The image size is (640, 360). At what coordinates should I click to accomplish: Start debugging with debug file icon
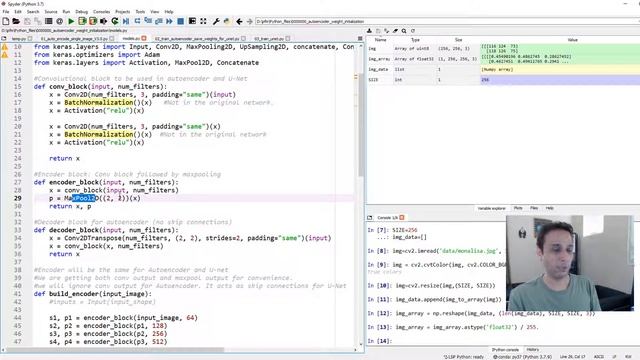click(x=126, y=21)
